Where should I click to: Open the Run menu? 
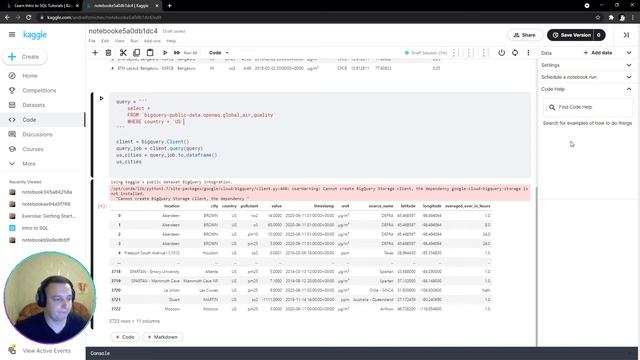tap(134, 41)
